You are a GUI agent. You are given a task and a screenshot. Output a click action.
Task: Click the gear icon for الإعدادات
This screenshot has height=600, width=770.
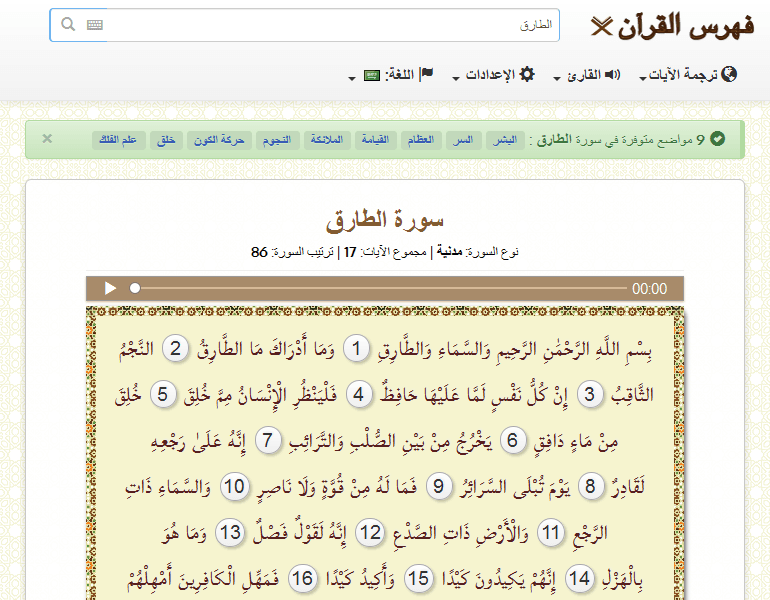(527, 74)
